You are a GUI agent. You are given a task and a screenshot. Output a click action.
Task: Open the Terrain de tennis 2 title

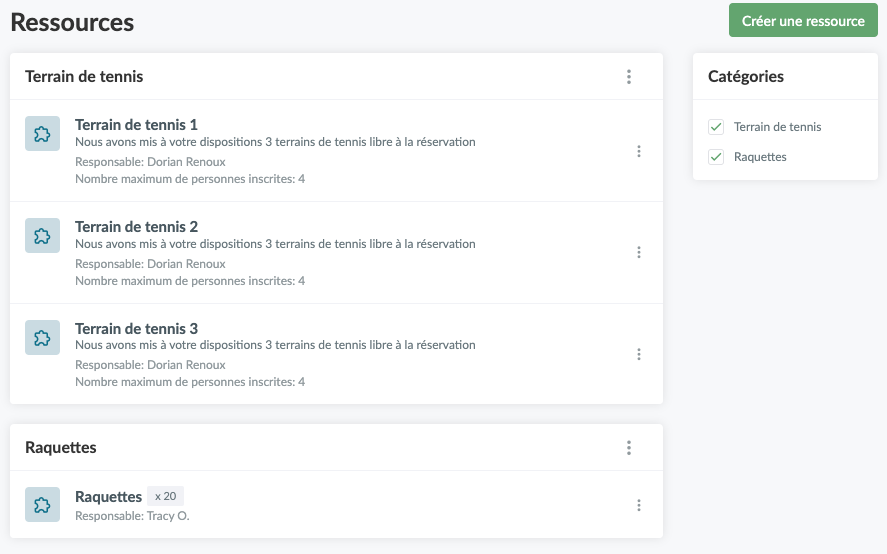pyautogui.click(x=136, y=226)
